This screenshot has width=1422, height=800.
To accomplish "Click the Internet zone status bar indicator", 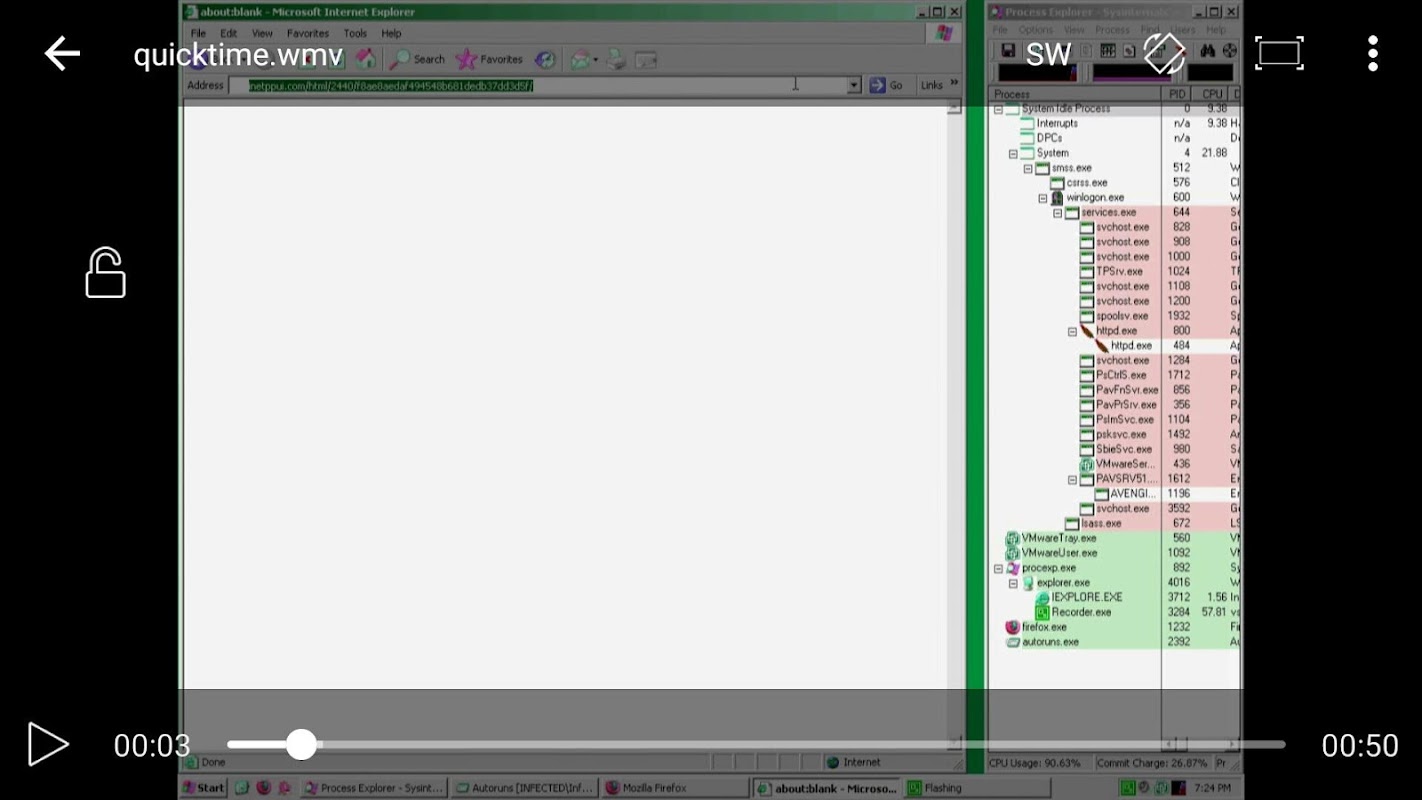I will [854, 762].
